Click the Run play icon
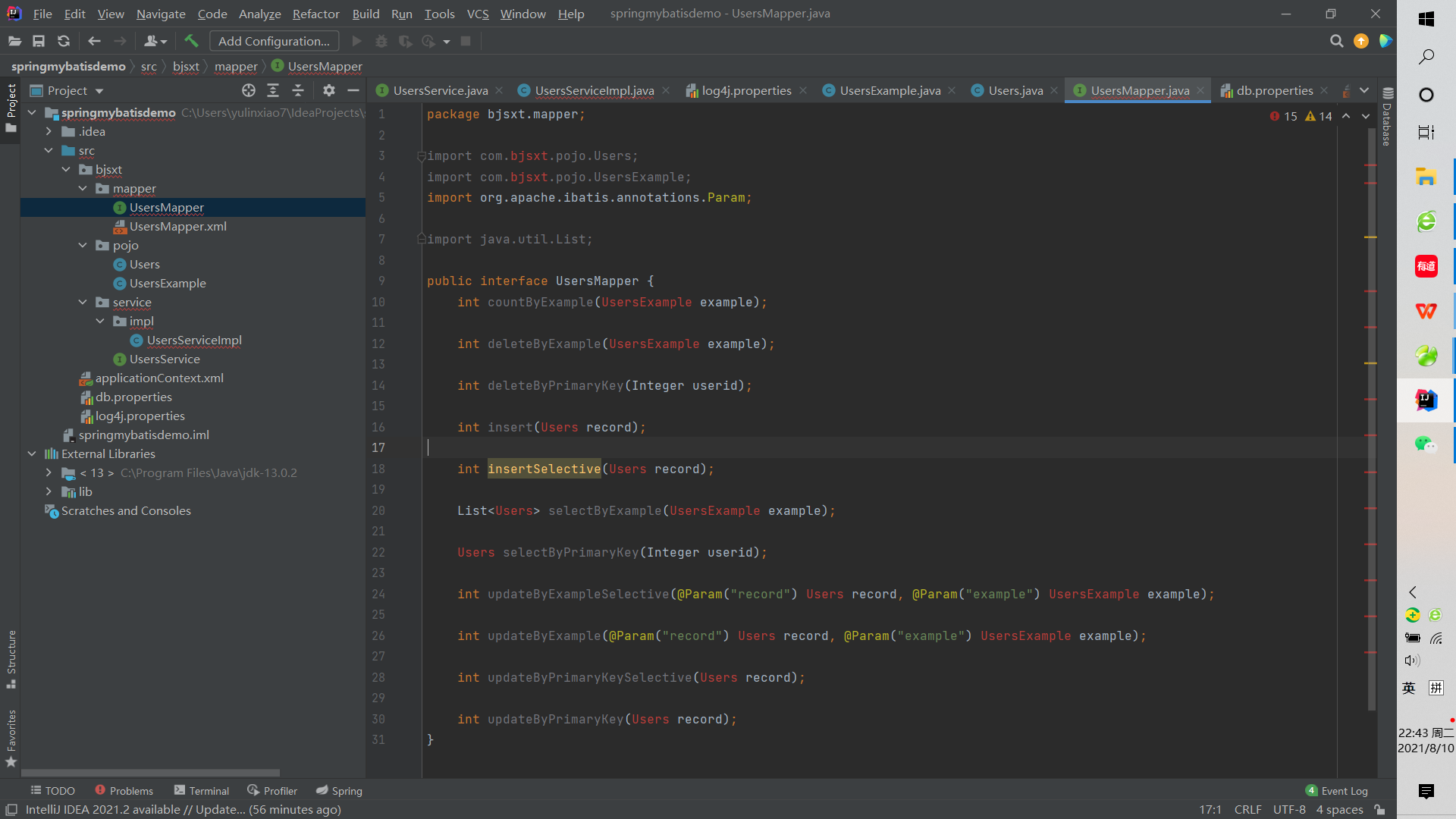The width and height of the screenshot is (1456, 819). [357, 41]
